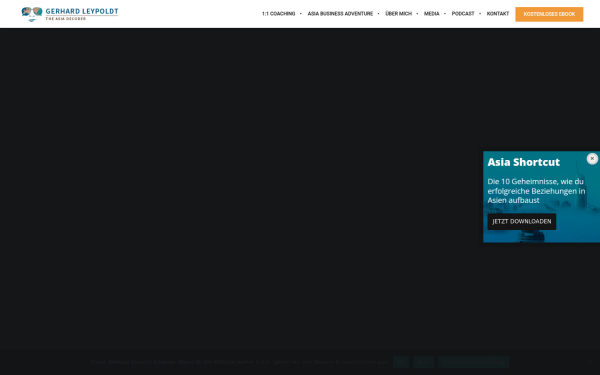Click the Asia Shortcut heading
This screenshot has width=600, height=375.
tap(523, 162)
